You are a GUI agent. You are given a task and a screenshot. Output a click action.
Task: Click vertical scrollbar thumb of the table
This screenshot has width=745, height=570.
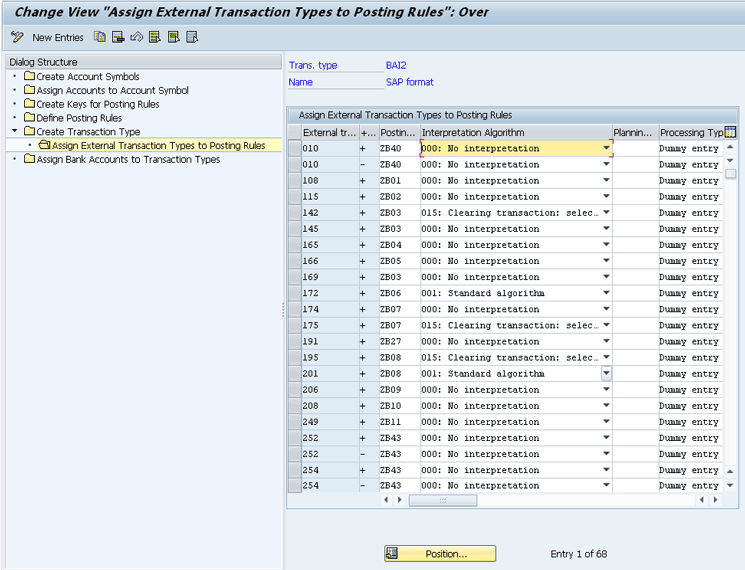(x=731, y=173)
